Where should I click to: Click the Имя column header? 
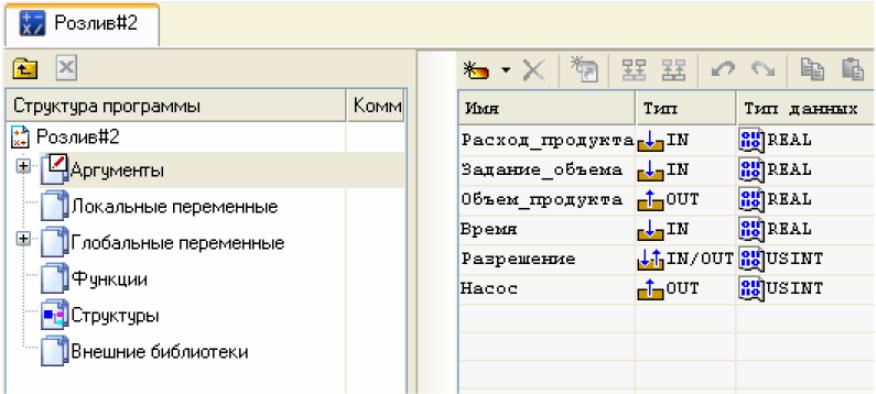click(547, 107)
